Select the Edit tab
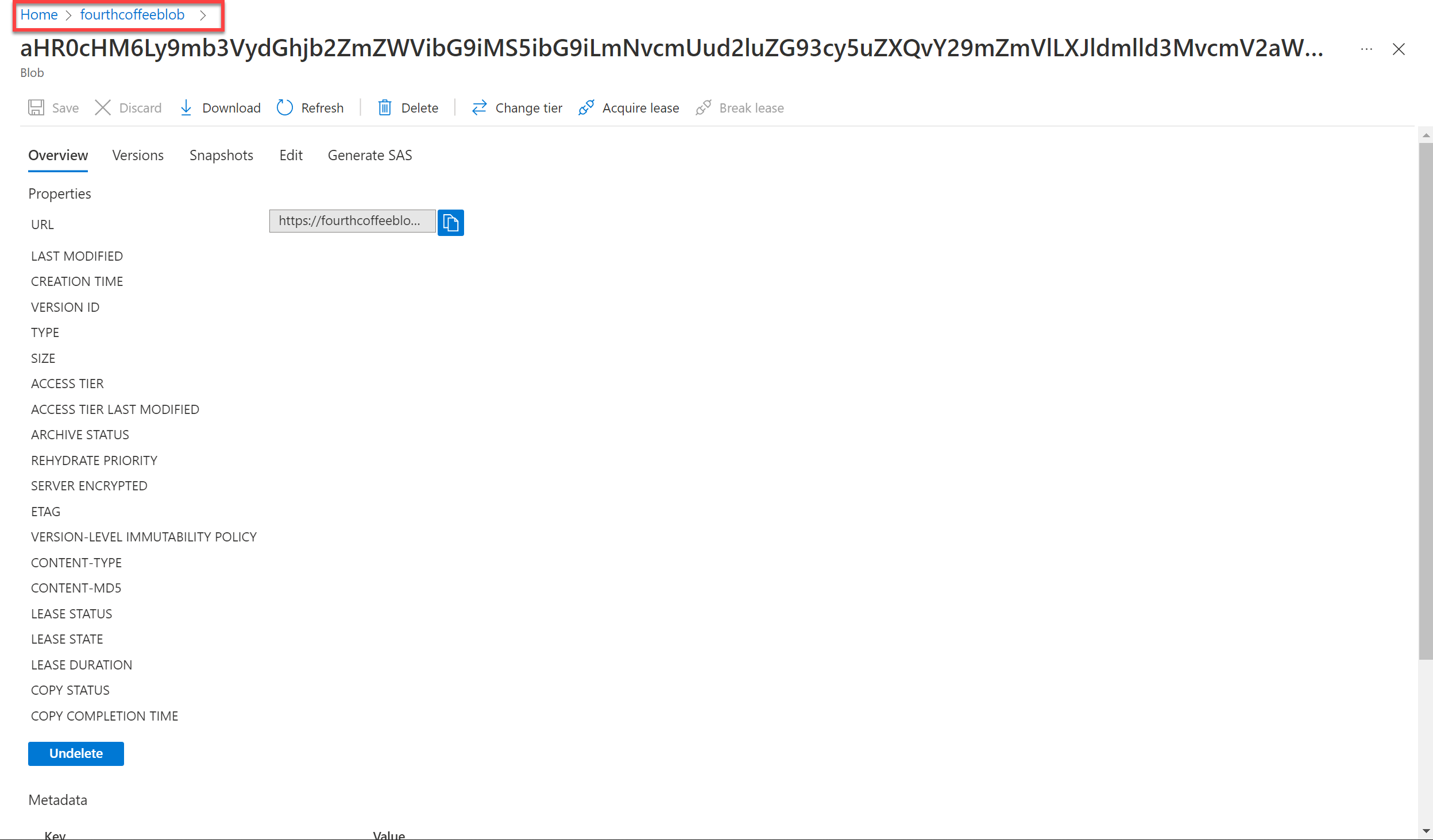 (290, 155)
